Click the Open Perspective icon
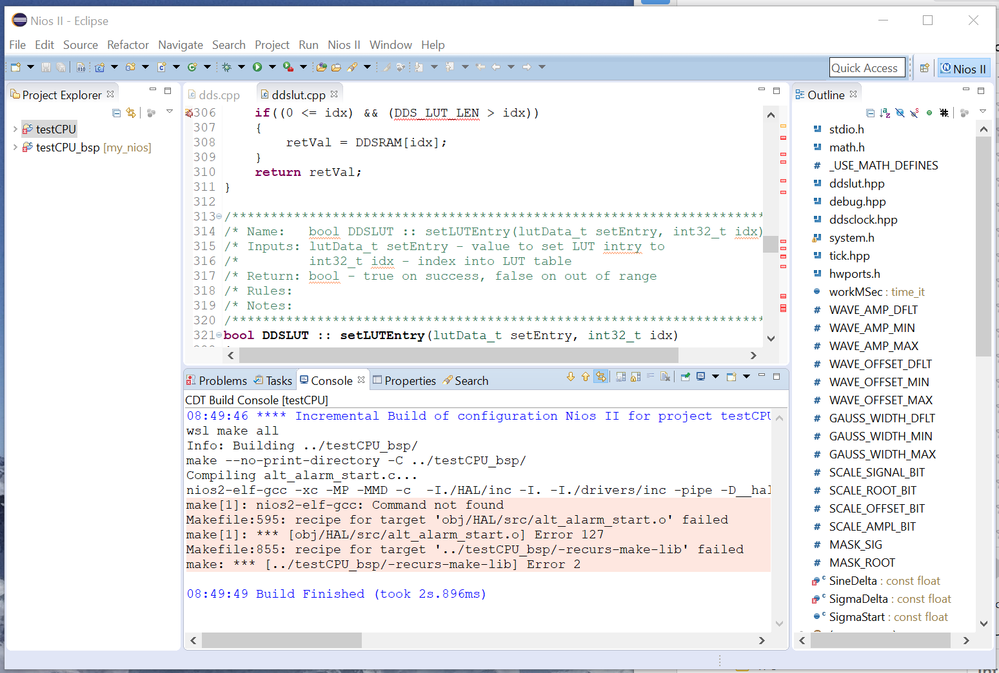Screen dimensions: 999x673 (925, 68)
